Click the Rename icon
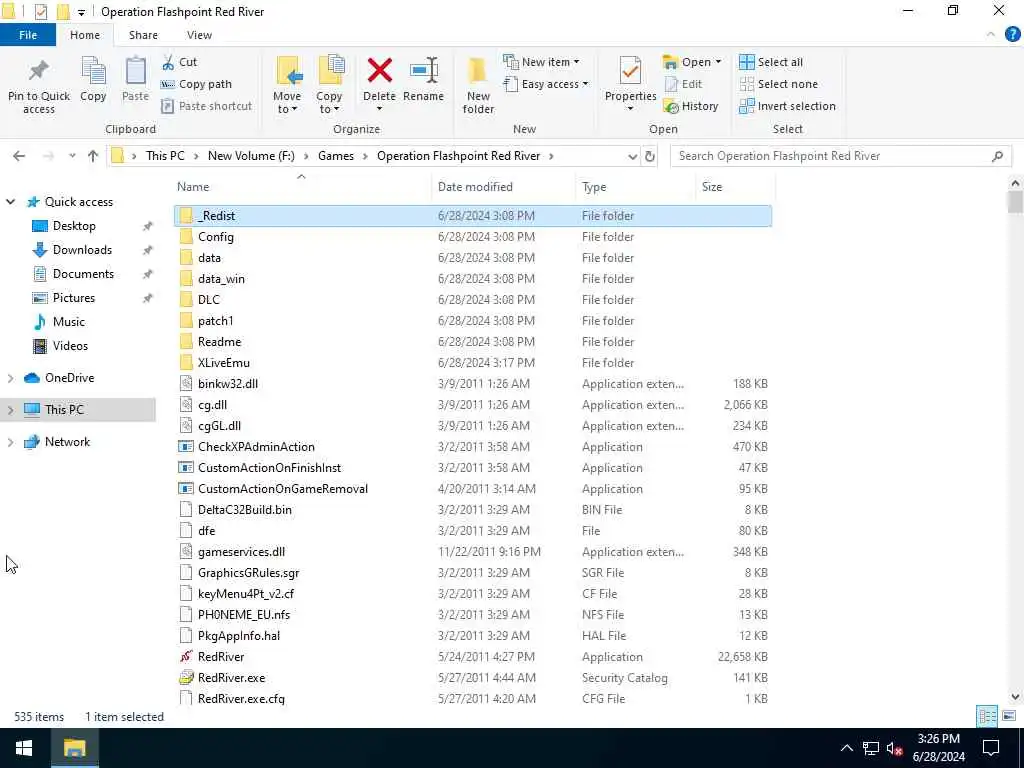This screenshot has height=768, width=1024. 423,71
